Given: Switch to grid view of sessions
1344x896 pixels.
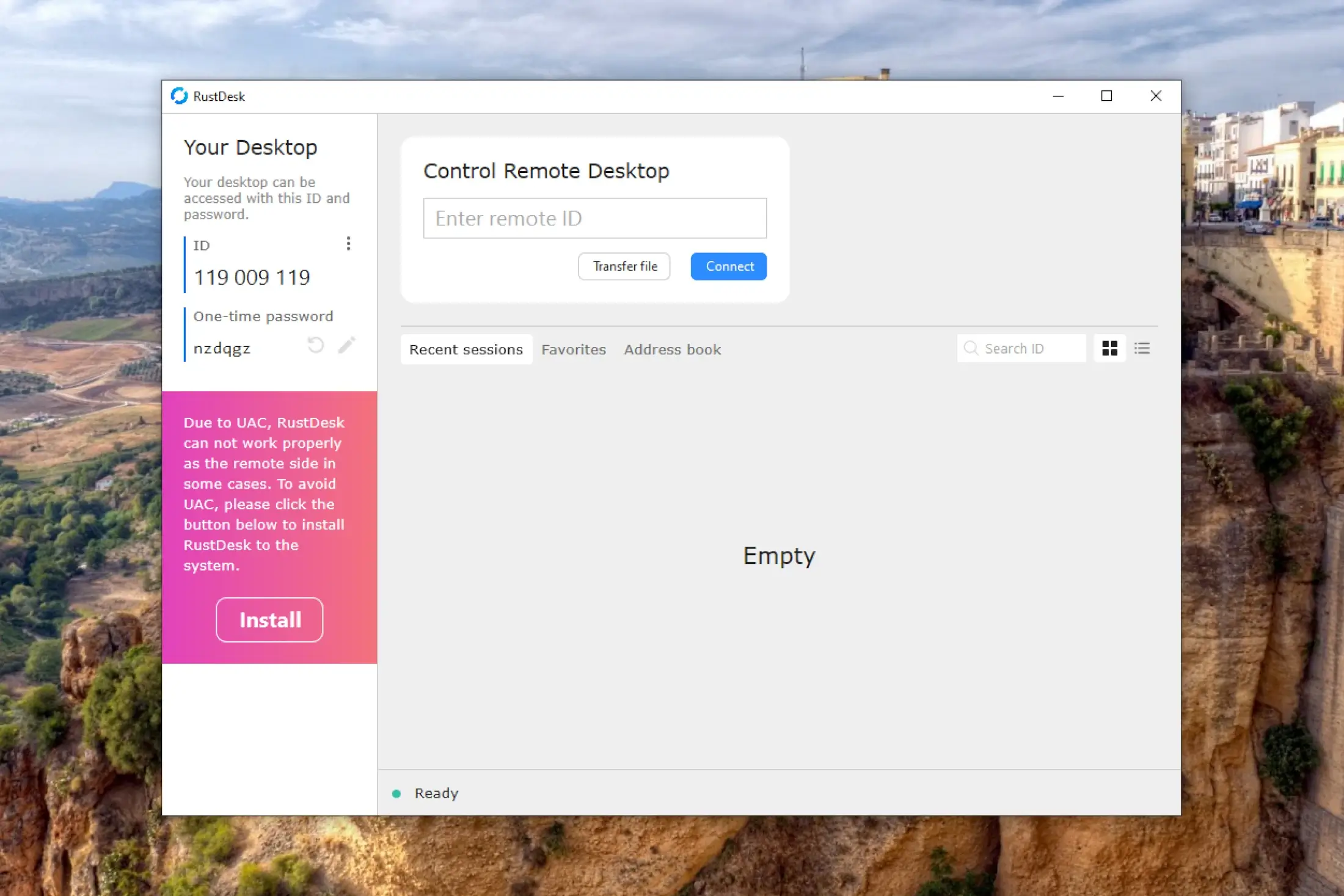Looking at the screenshot, I should click(1109, 348).
